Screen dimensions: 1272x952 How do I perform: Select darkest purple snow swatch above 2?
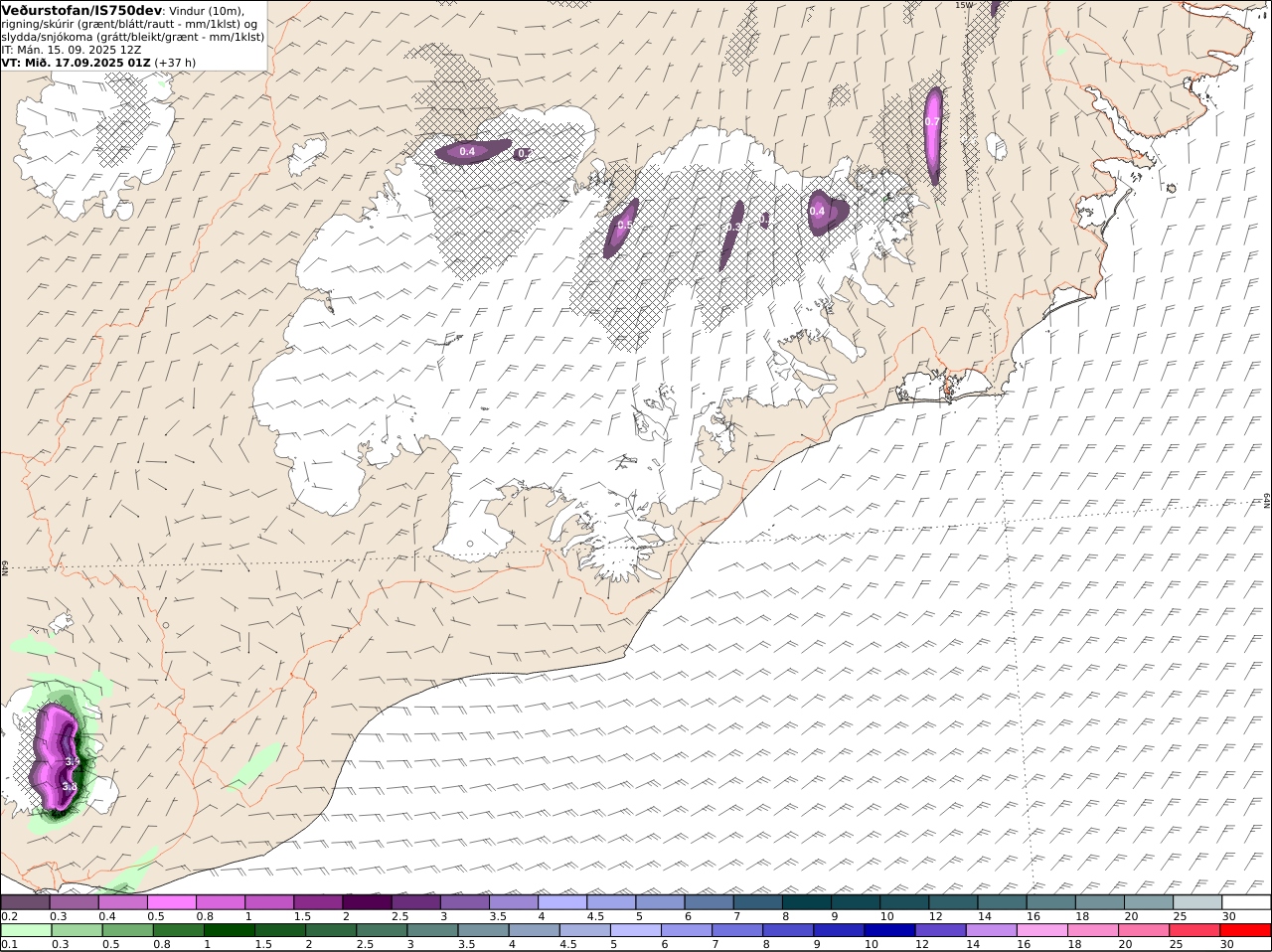[x=366, y=902]
